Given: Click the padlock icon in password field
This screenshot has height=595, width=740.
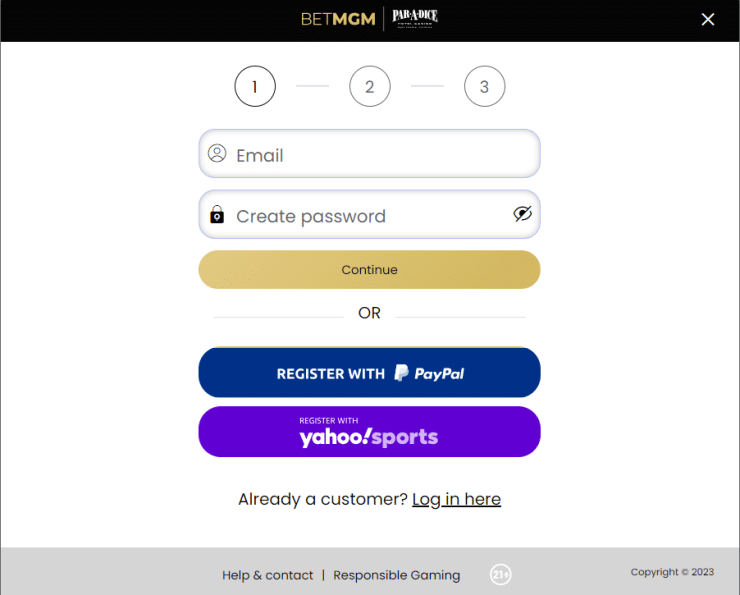Looking at the screenshot, I should 217,214.
